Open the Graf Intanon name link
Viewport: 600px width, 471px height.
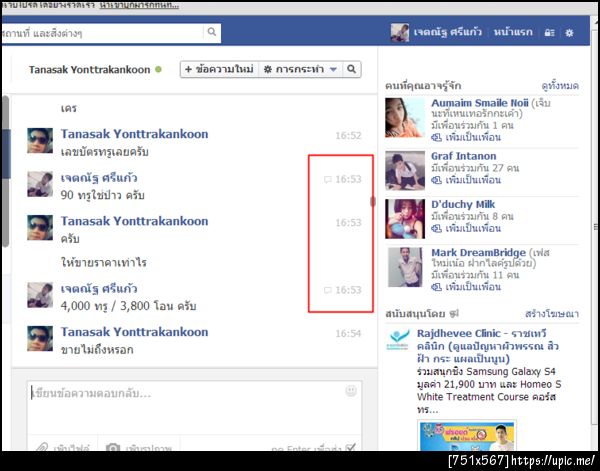tap(463, 156)
